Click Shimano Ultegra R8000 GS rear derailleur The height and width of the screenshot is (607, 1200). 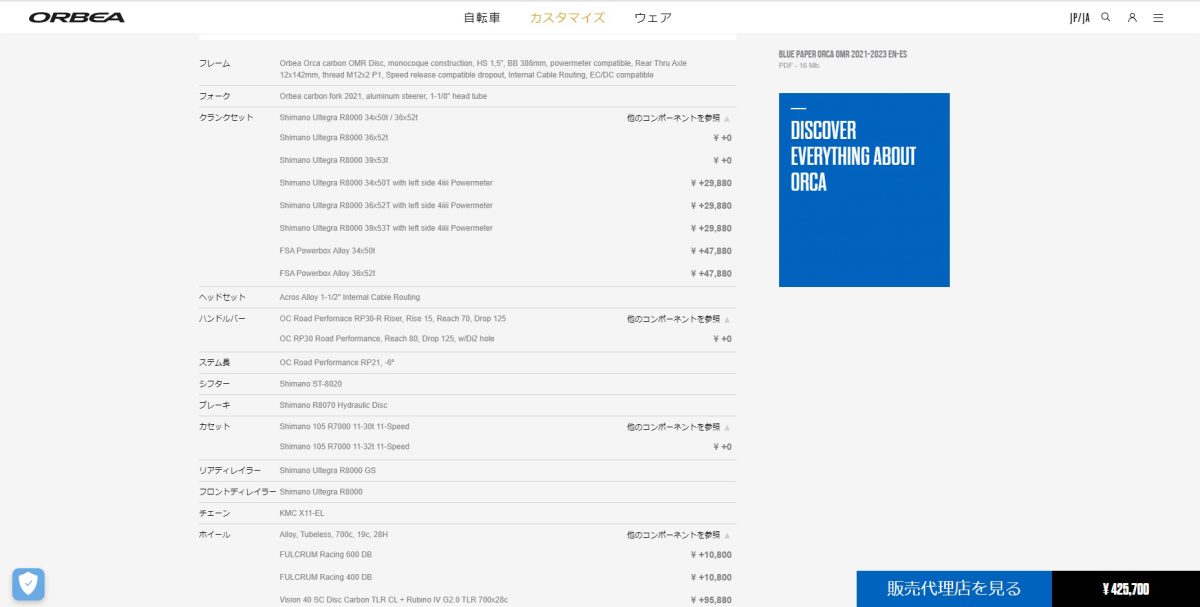[x=327, y=470]
